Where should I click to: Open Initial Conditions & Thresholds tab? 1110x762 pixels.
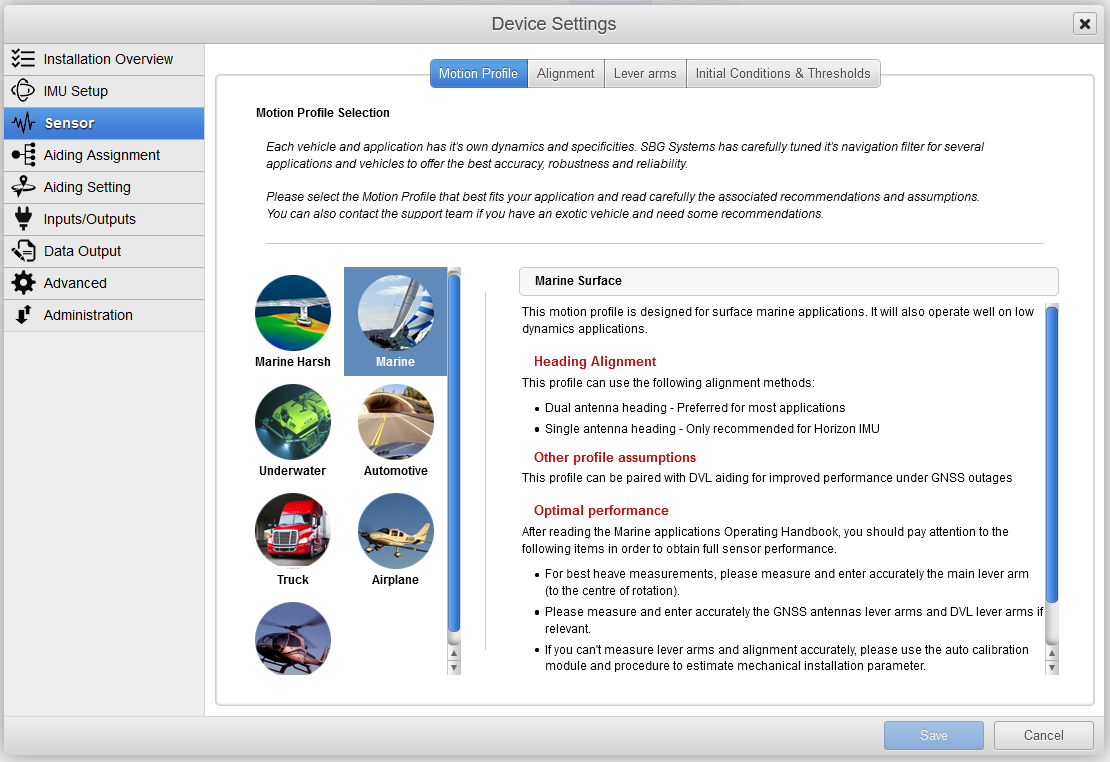[x=783, y=74]
